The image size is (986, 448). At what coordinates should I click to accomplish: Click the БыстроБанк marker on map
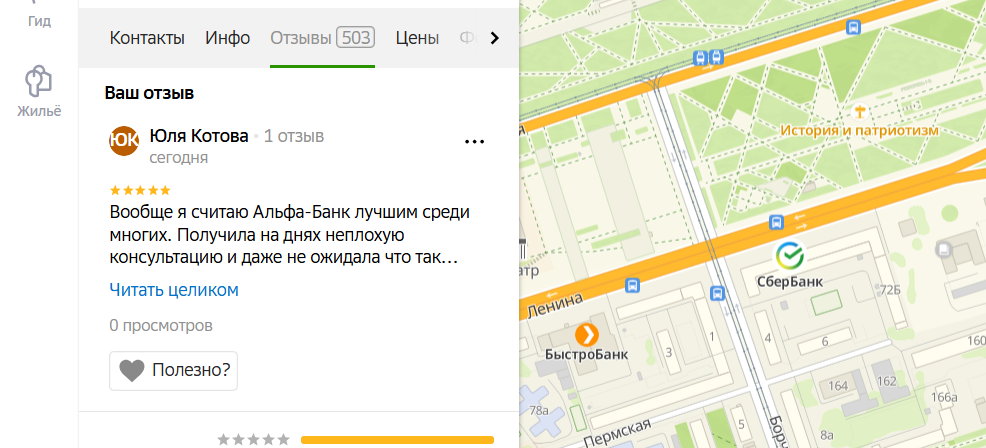point(587,335)
